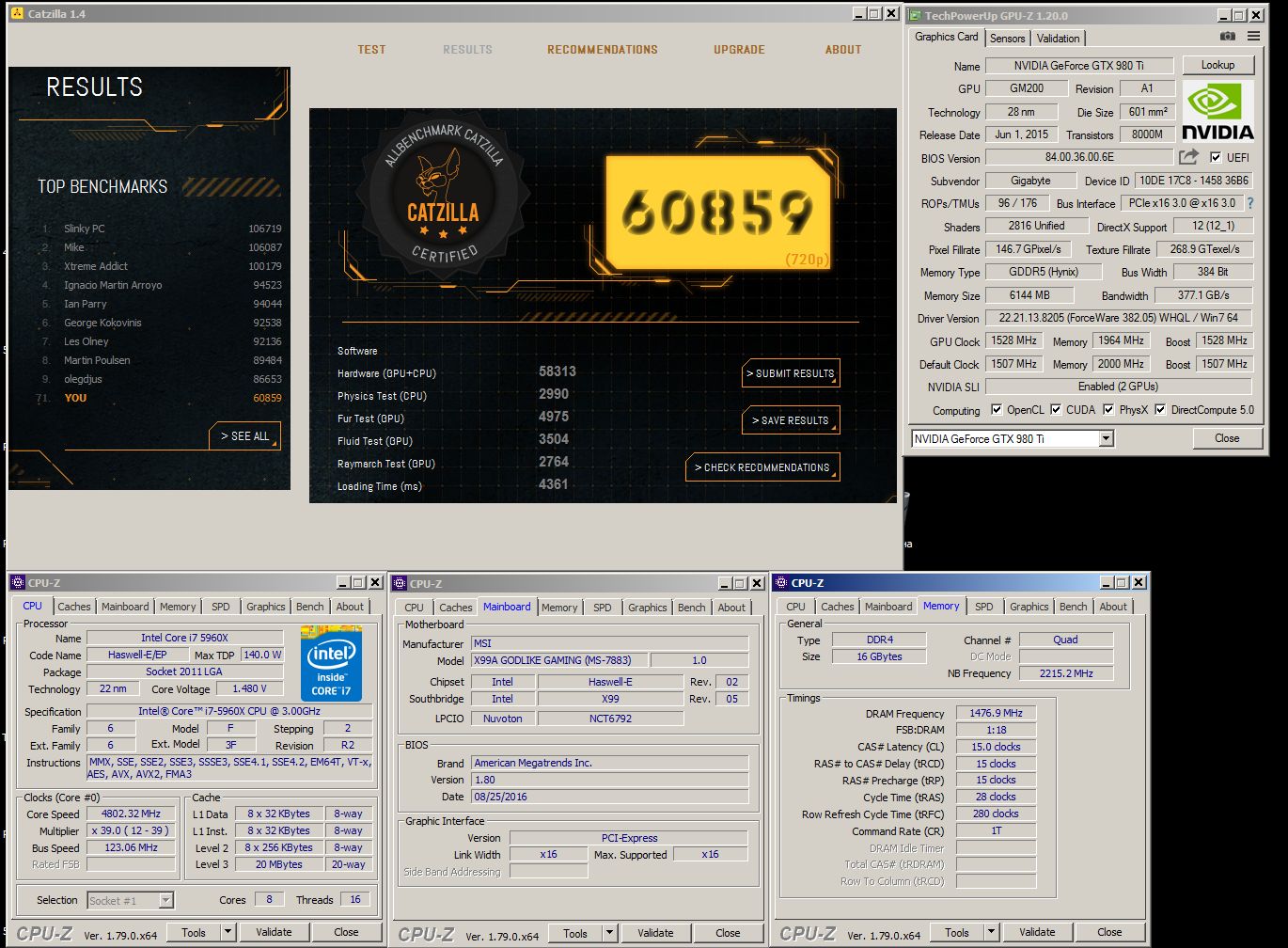The width and height of the screenshot is (1288, 948).
Task: Open Tools dropdown arrow in CPU-Z Memory window
Action: [x=990, y=932]
